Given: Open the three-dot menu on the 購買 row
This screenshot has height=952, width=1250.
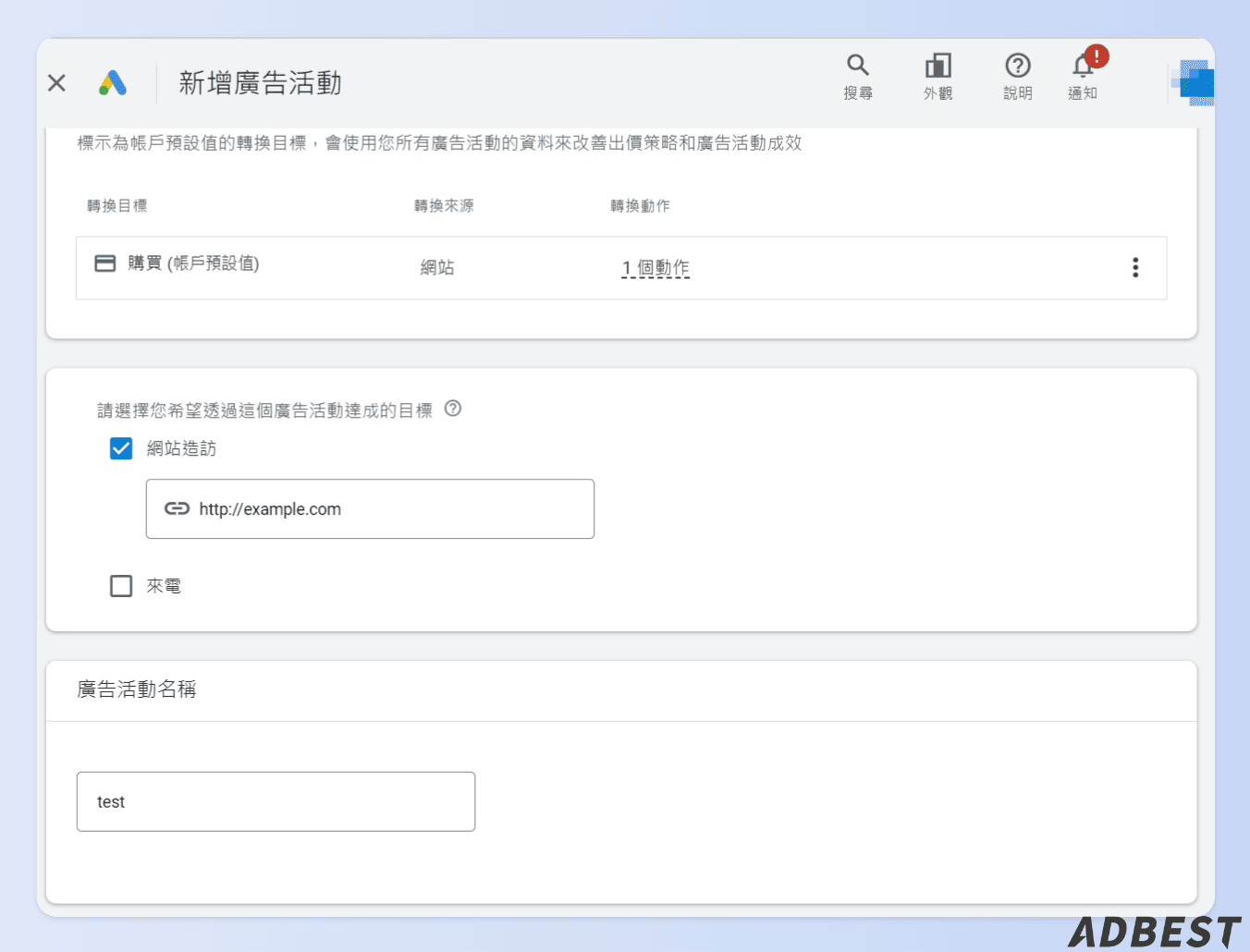Looking at the screenshot, I should [x=1134, y=267].
